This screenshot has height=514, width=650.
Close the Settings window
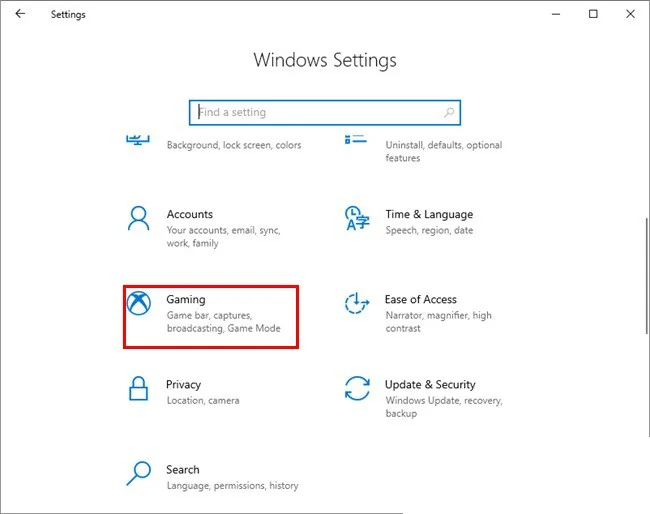click(631, 14)
